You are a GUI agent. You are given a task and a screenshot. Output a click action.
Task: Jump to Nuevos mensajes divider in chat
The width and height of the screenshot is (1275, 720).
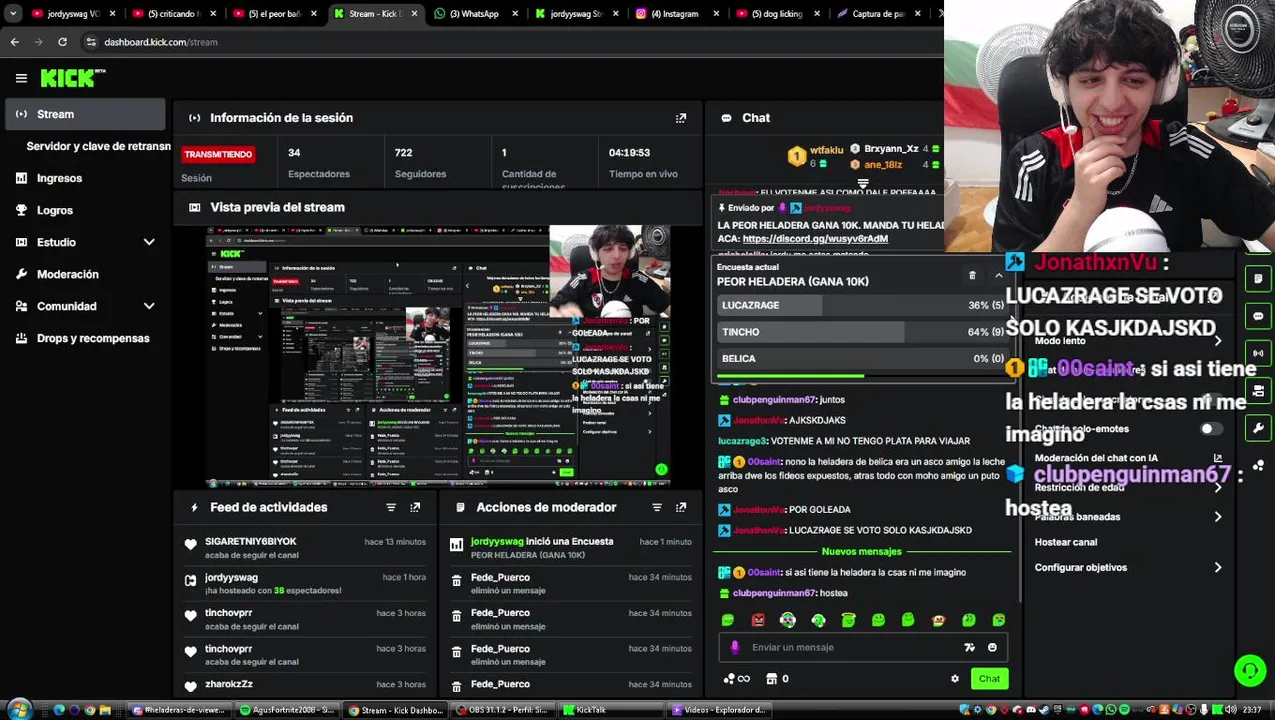(x=861, y=551)
